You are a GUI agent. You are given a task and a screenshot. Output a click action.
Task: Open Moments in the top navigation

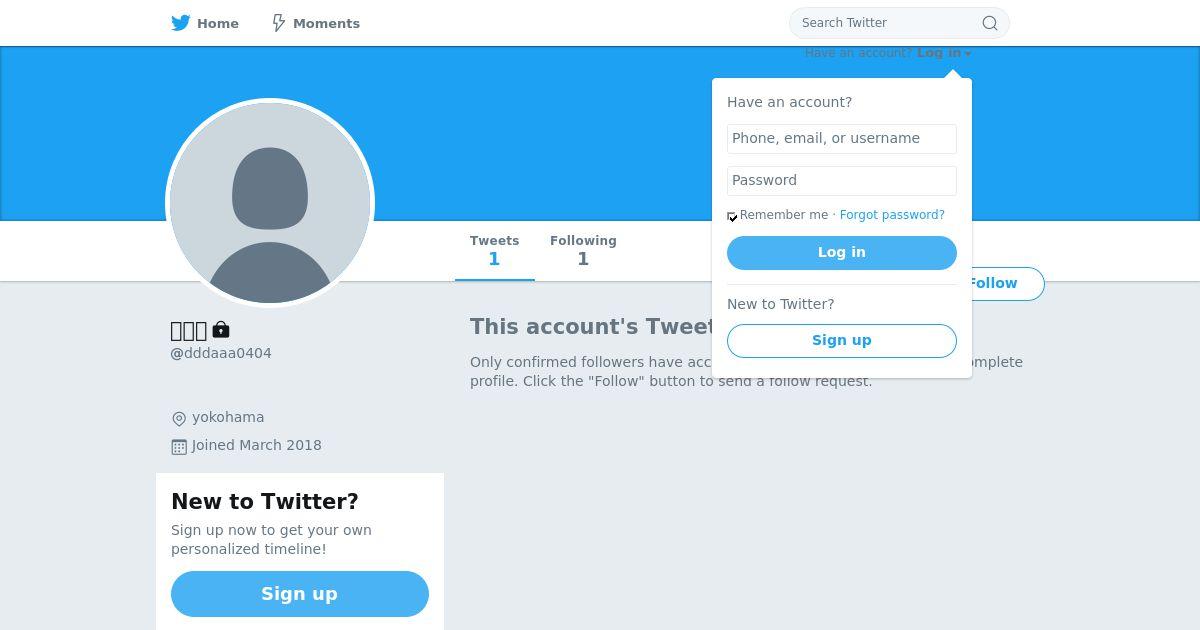316,23
